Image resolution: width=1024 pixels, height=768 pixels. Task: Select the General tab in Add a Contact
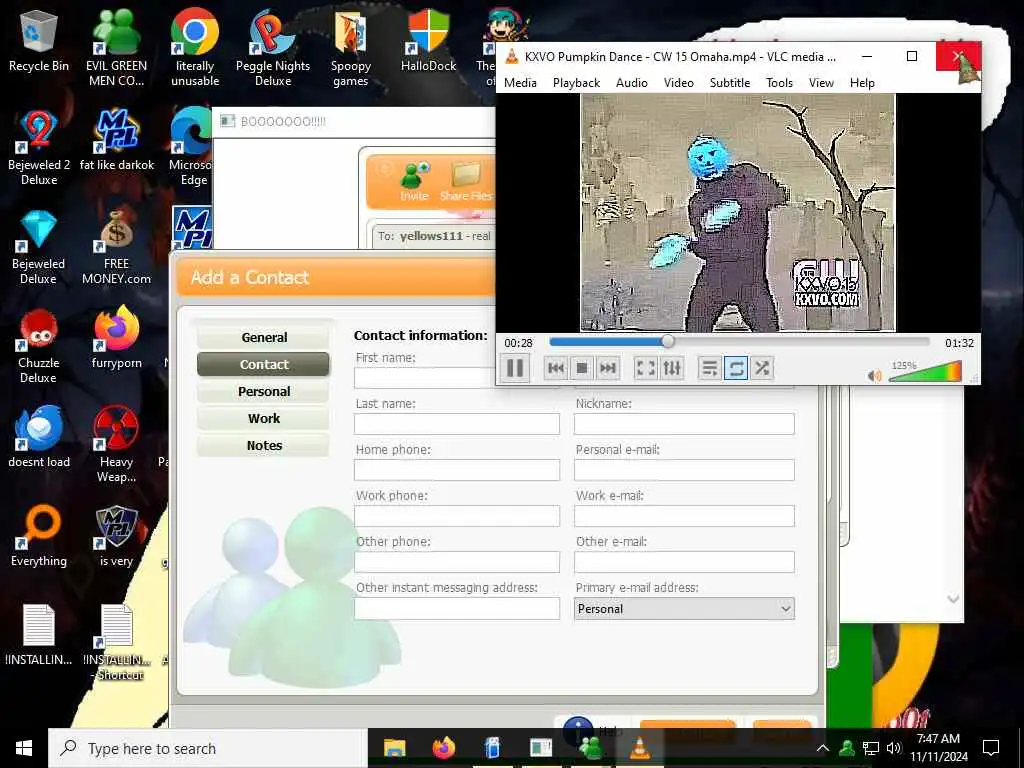click(264, 337)
